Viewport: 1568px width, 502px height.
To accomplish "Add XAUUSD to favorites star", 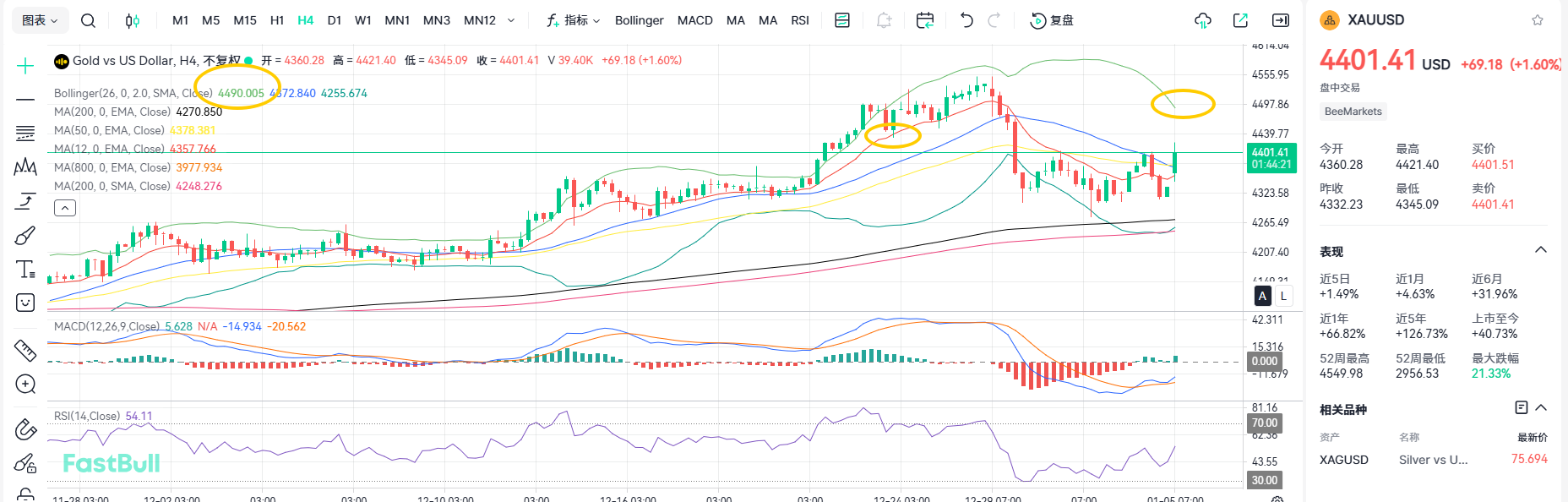I will [1538, 20].
